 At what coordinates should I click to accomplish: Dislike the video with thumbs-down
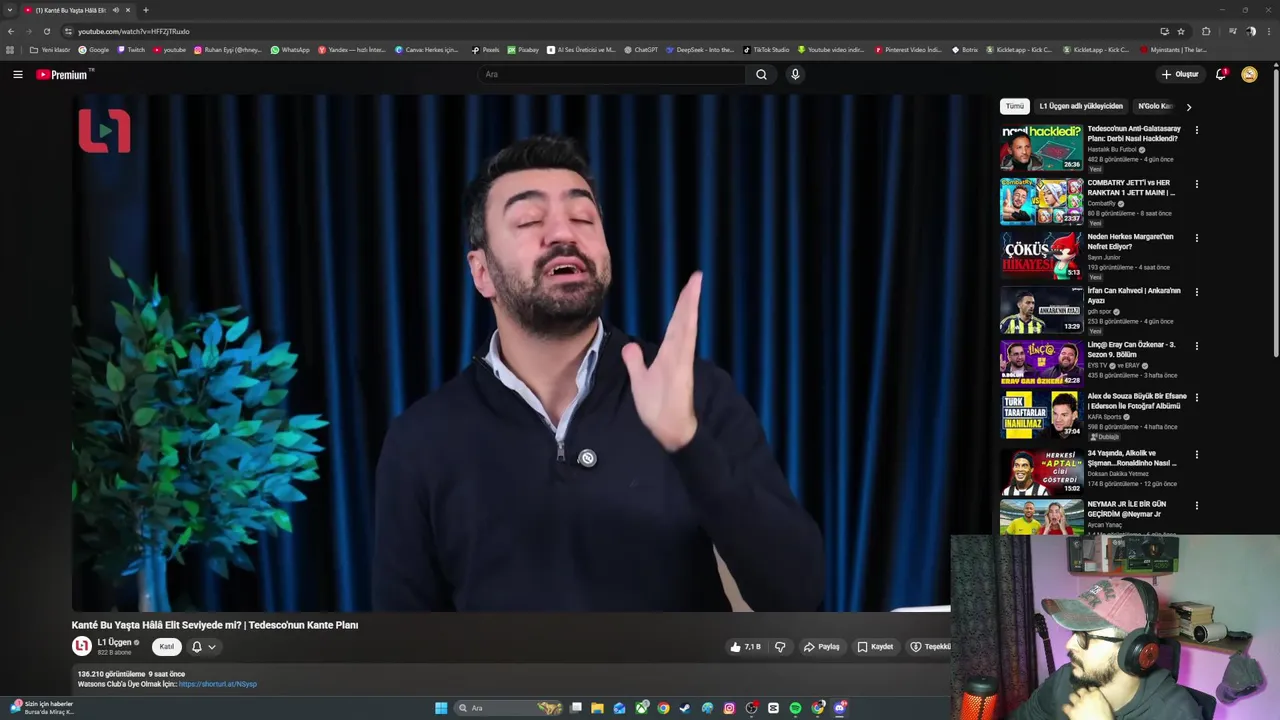pos(780,647)
